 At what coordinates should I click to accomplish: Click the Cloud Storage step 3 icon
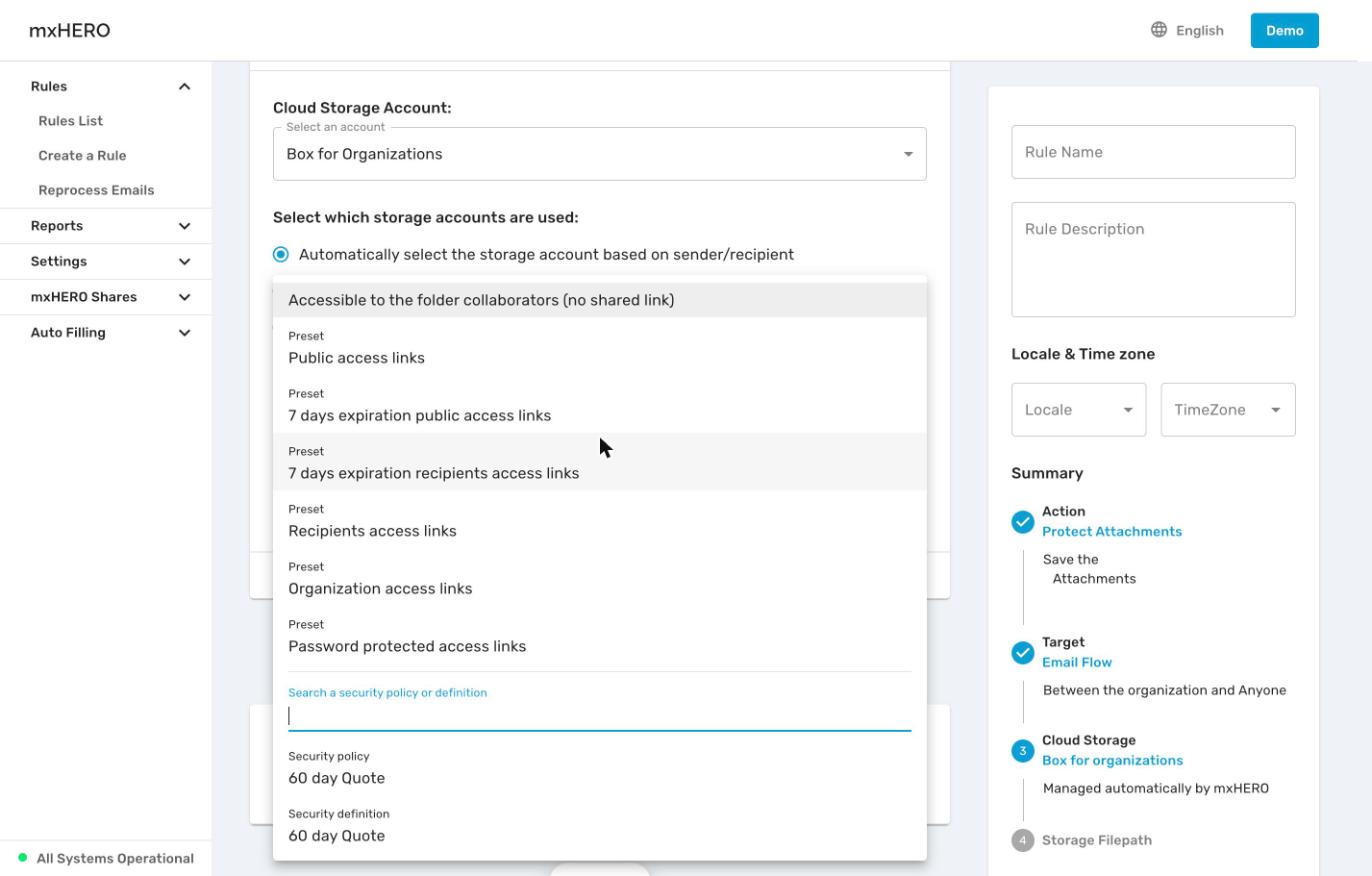pyautogui.click(x=1022, y=751)
